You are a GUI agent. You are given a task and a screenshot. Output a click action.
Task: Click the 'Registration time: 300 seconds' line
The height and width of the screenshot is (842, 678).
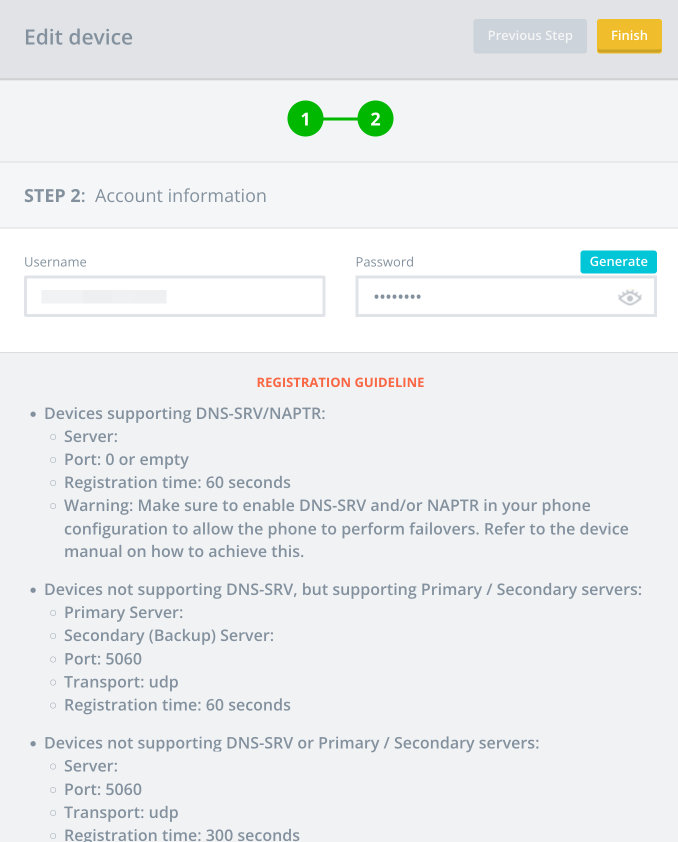pyautogui.click(x=182, y=834)
